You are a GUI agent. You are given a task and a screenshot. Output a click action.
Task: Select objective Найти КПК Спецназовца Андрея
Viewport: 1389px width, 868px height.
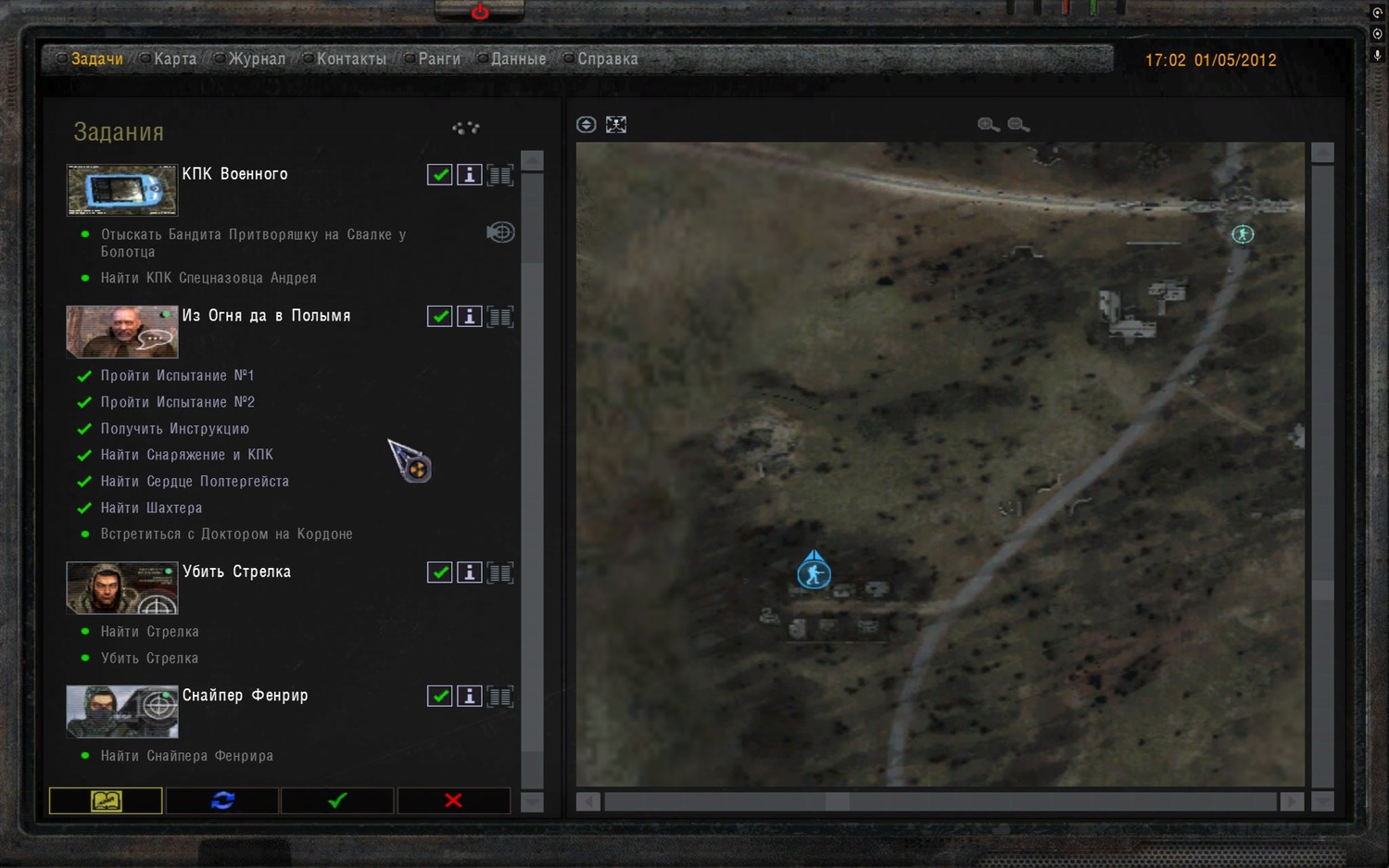[x=208, y=278]
